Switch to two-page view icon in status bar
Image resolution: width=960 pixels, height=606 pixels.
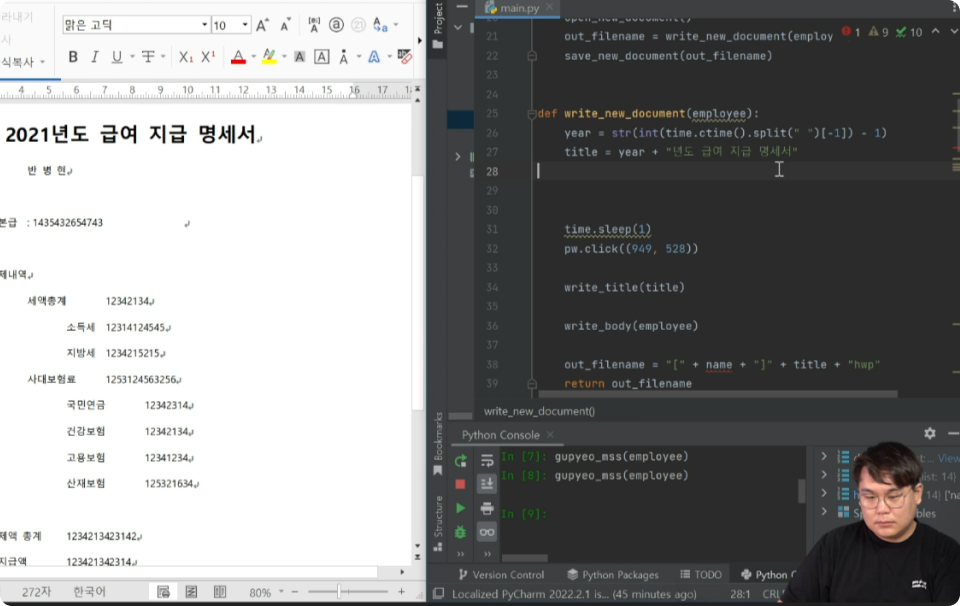coord(220,592)
